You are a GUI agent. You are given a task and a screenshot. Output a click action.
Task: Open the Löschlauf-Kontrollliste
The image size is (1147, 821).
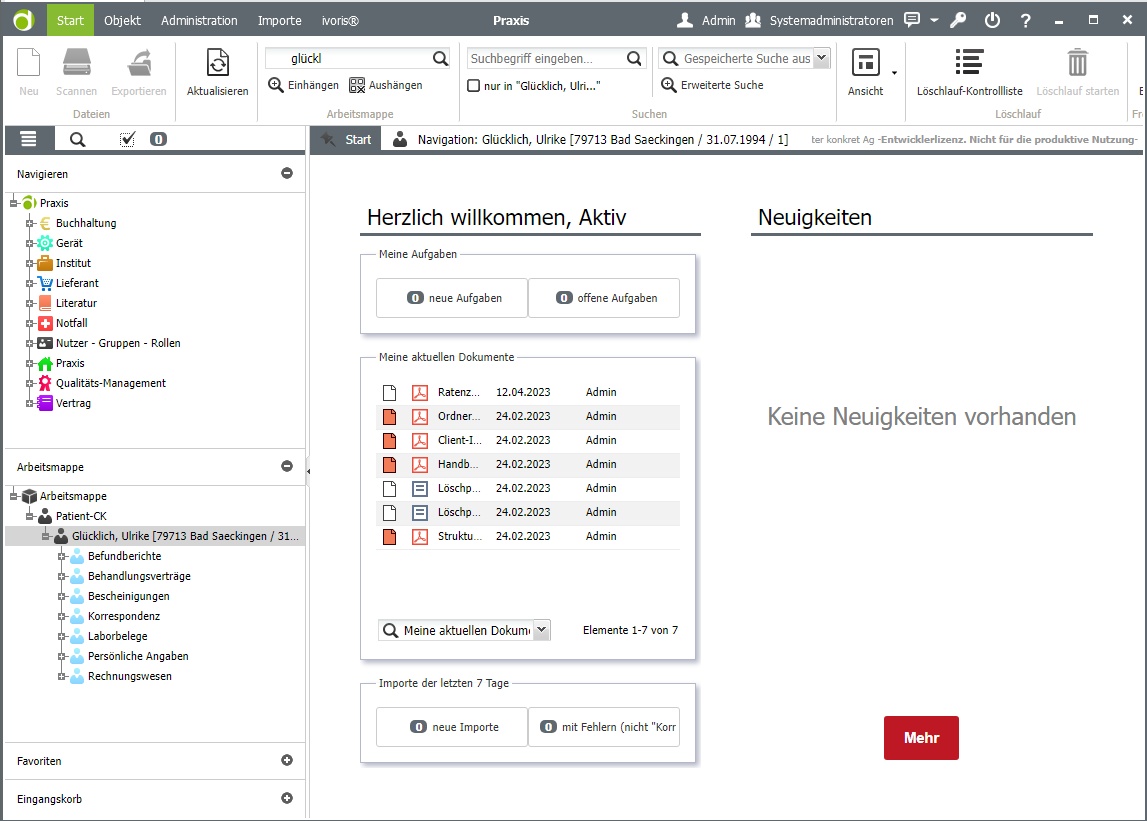tap(969, 64)
